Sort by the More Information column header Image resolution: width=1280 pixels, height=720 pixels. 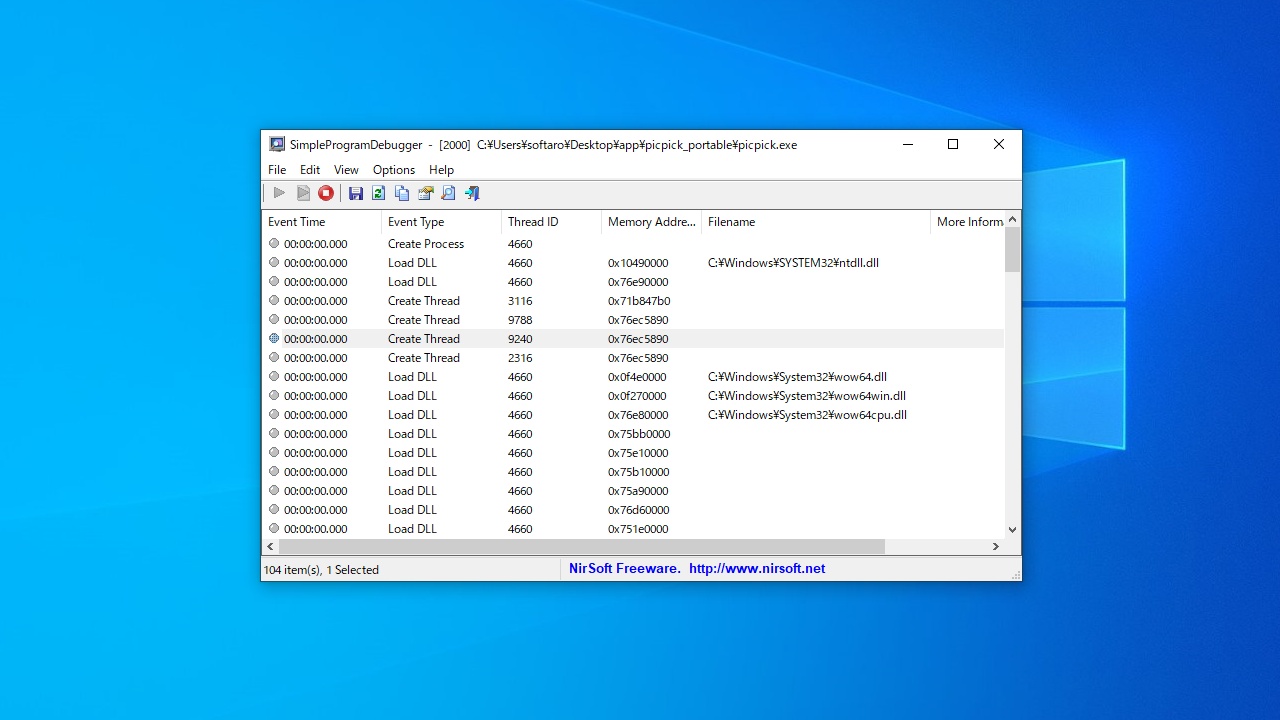pyautogui.click(x=967, y=222)
